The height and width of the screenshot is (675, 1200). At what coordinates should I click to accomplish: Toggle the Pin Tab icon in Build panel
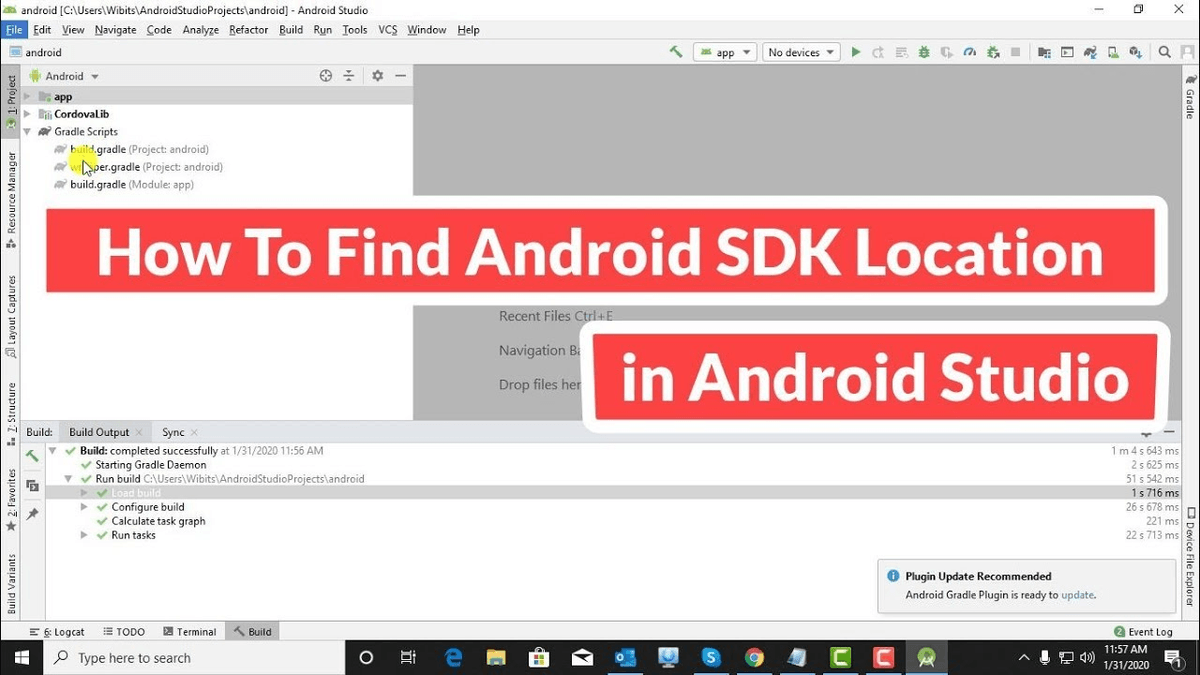pos(32,514)
